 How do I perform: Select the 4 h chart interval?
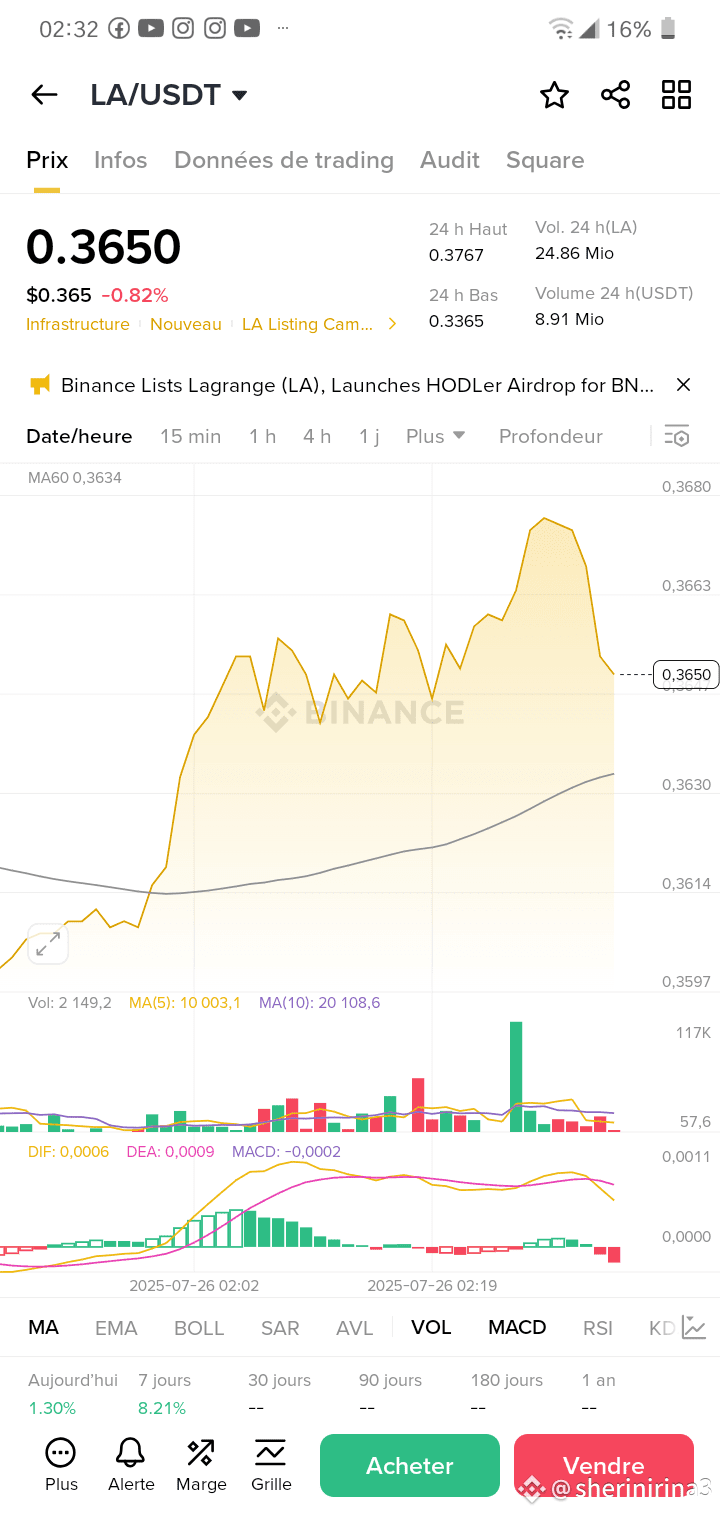[317, 436]
